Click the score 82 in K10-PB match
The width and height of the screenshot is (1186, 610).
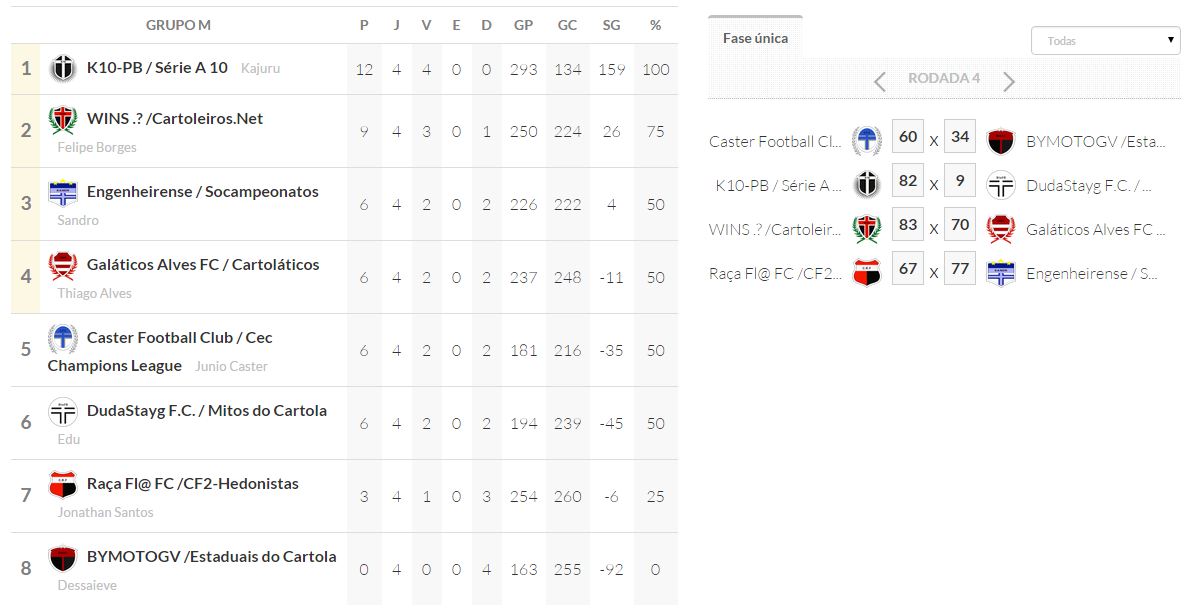click(x=908, y=182)
